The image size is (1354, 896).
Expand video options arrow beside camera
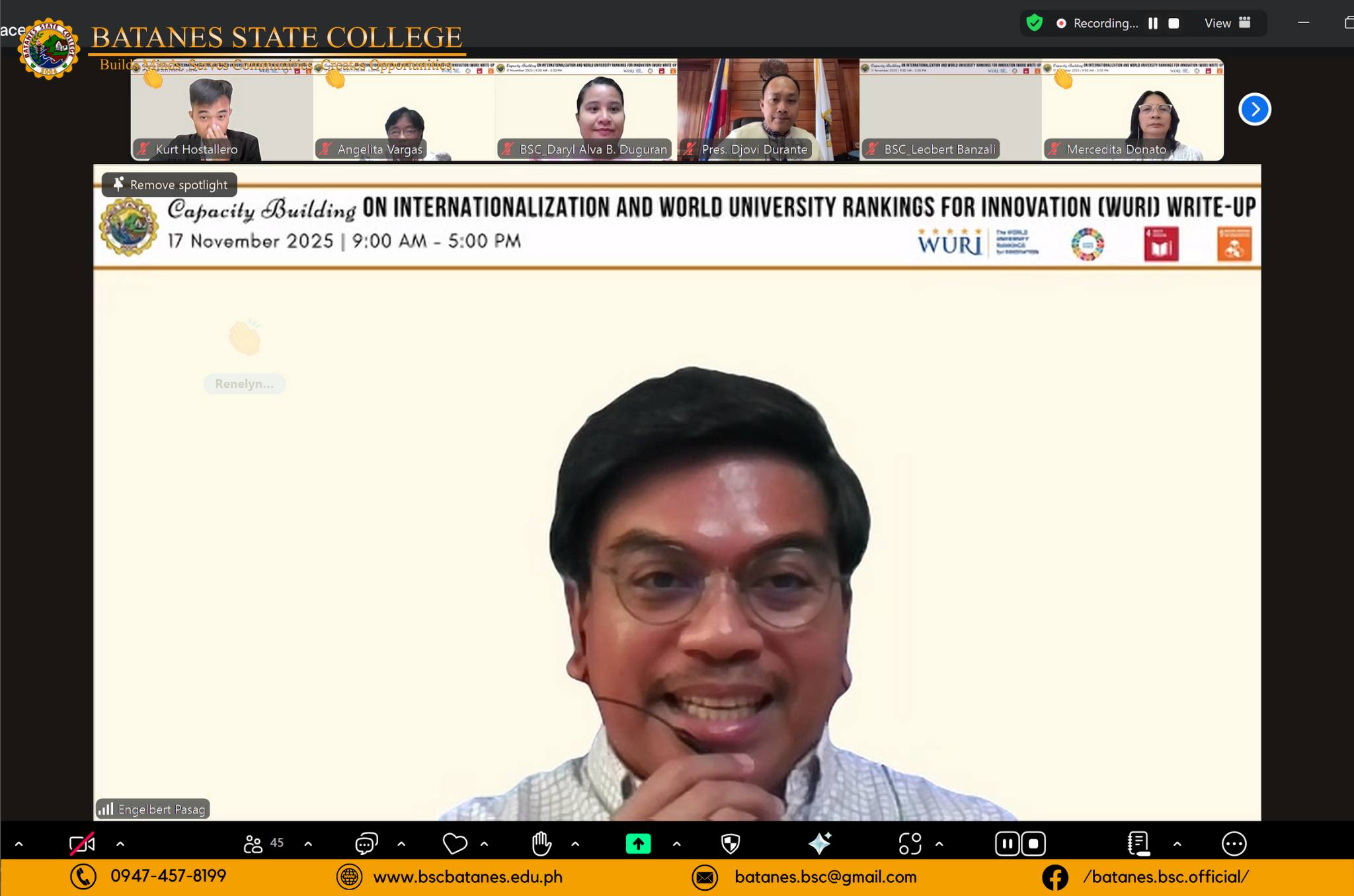pos(120,844)
